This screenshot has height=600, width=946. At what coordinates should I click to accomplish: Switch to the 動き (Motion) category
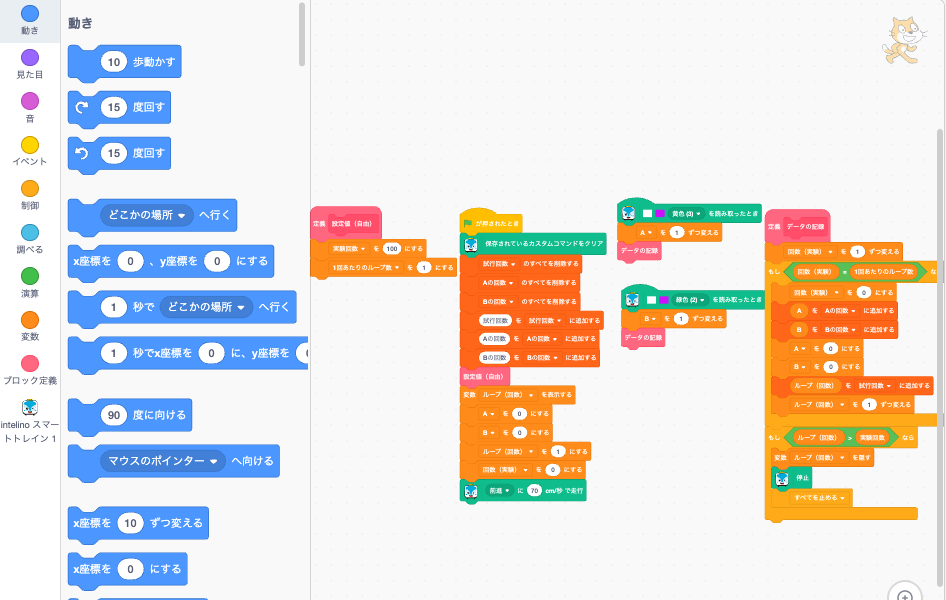click(30, 21)
